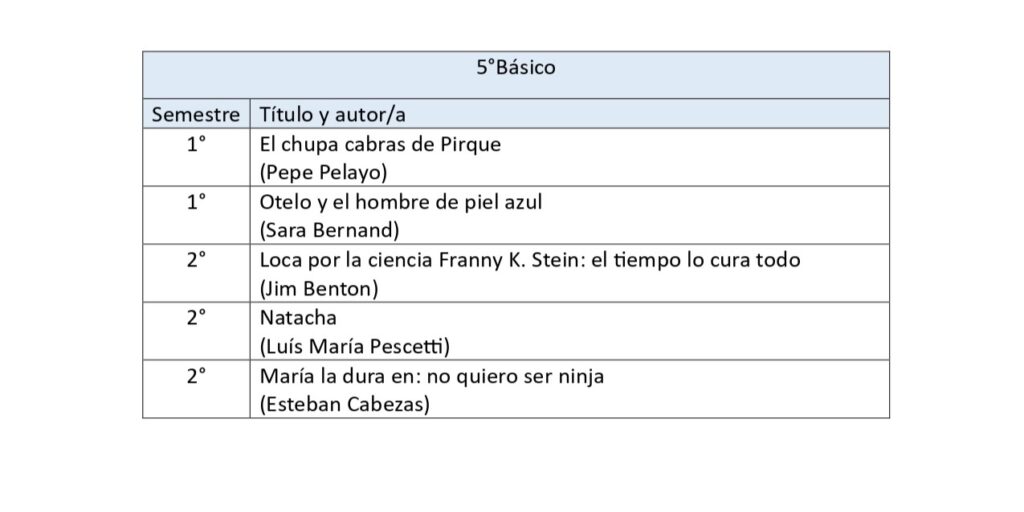Click "Otelo y el hombre de piel azul"
The width and height of the screenshot is (1024, 512).
pyautogui.click(x=400, y=202)
